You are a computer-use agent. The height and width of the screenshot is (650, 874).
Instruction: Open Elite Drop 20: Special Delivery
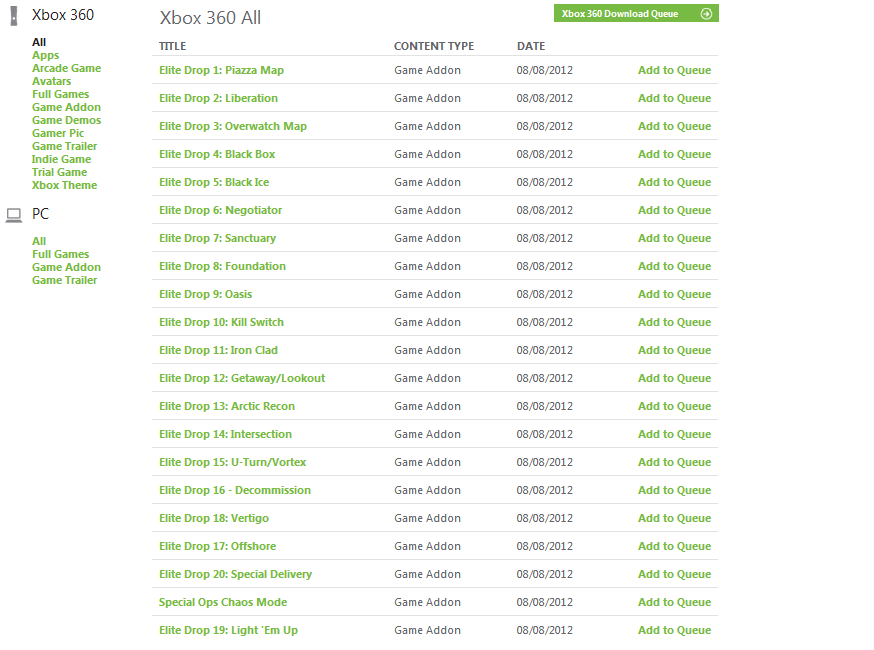[235, 574]
